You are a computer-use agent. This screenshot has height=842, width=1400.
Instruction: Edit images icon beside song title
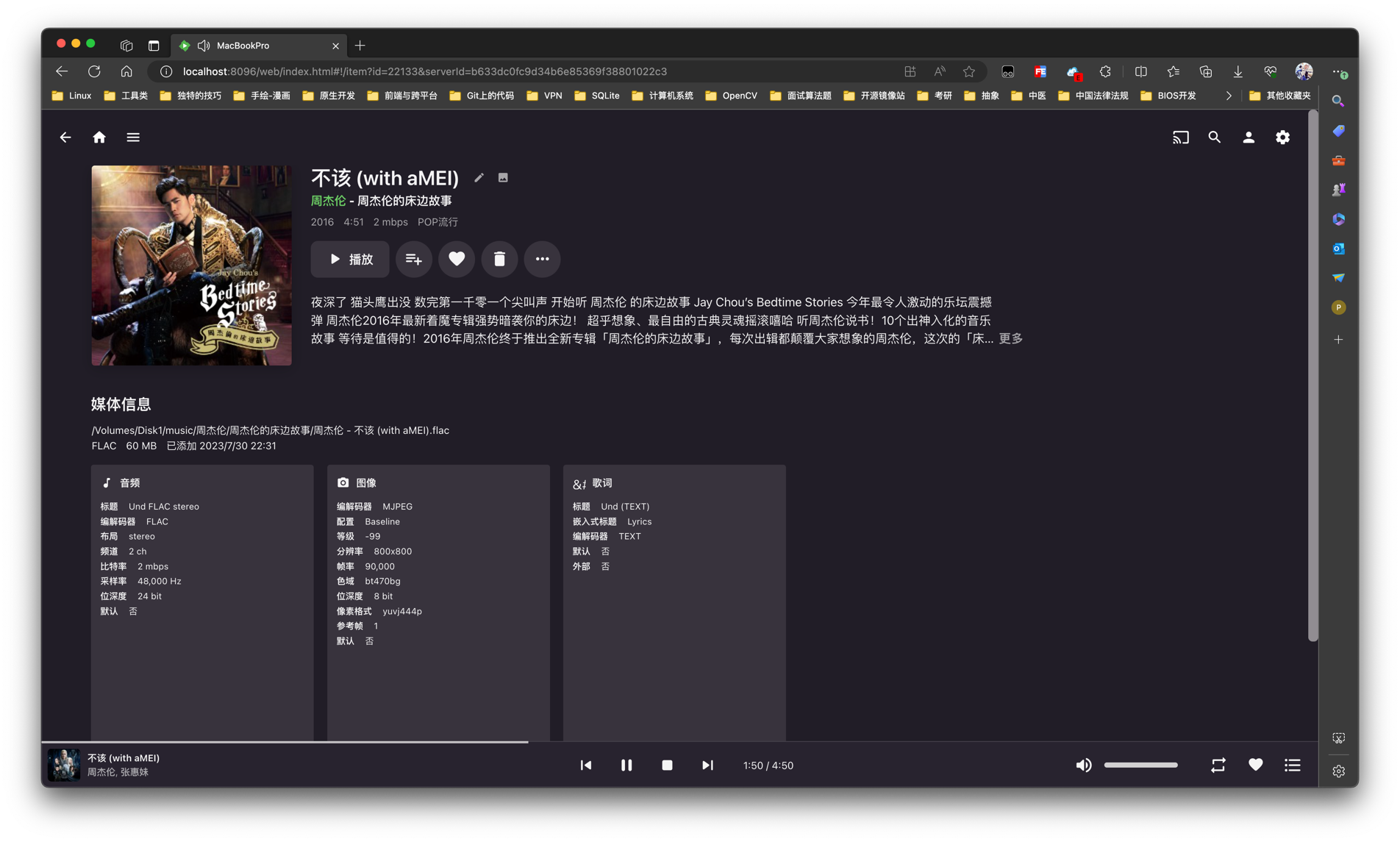[503, 178]
